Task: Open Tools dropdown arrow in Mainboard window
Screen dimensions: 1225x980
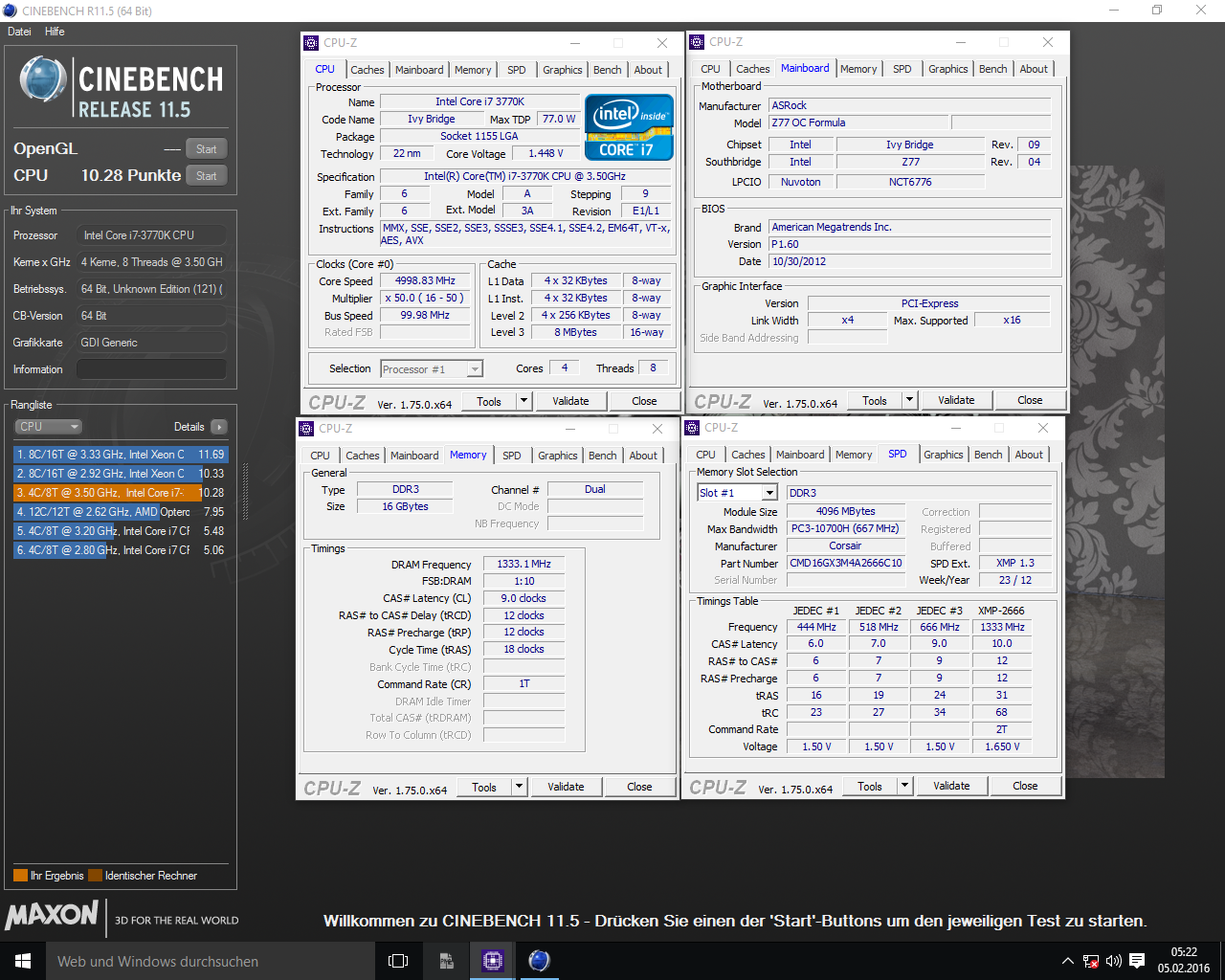Action: coord(909,400)
